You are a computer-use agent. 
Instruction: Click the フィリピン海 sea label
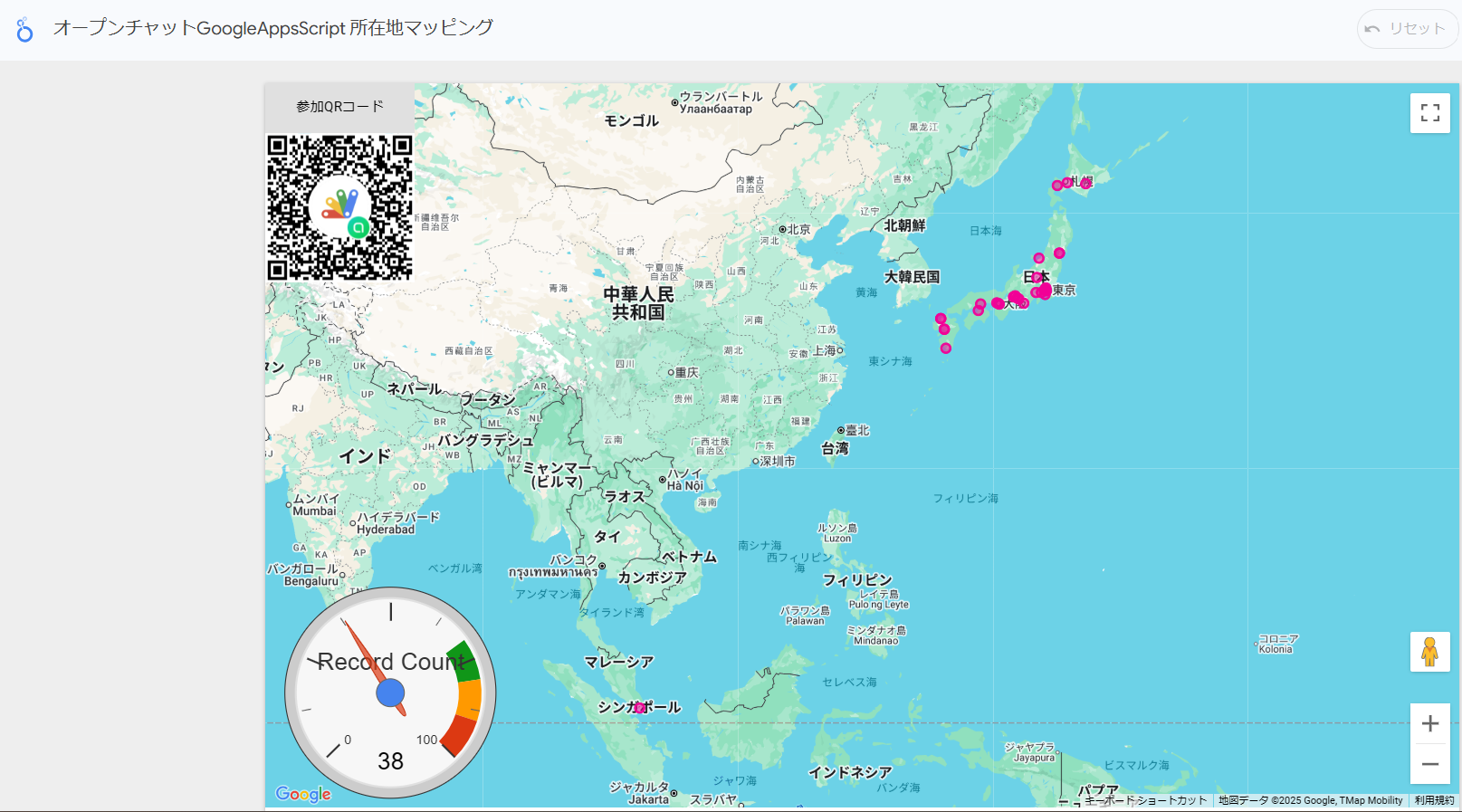point(966,499)
